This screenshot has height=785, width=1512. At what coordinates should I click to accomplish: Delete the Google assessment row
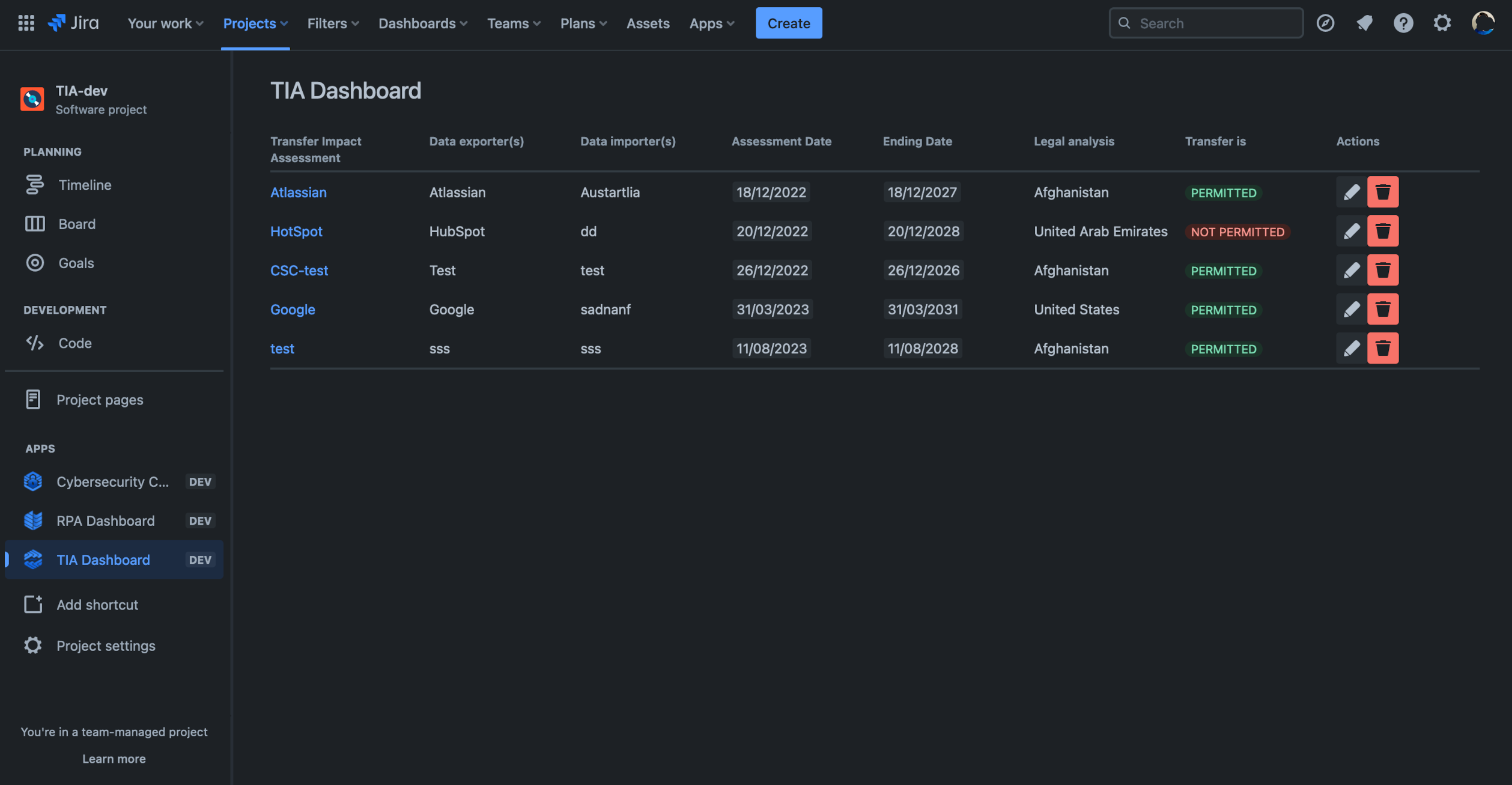click(x=1383, y=309)
